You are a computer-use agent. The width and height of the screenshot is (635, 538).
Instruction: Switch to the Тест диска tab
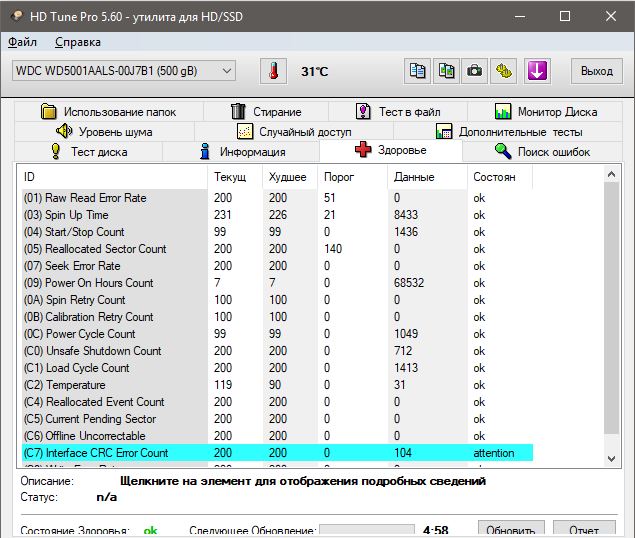pos(88,152)
